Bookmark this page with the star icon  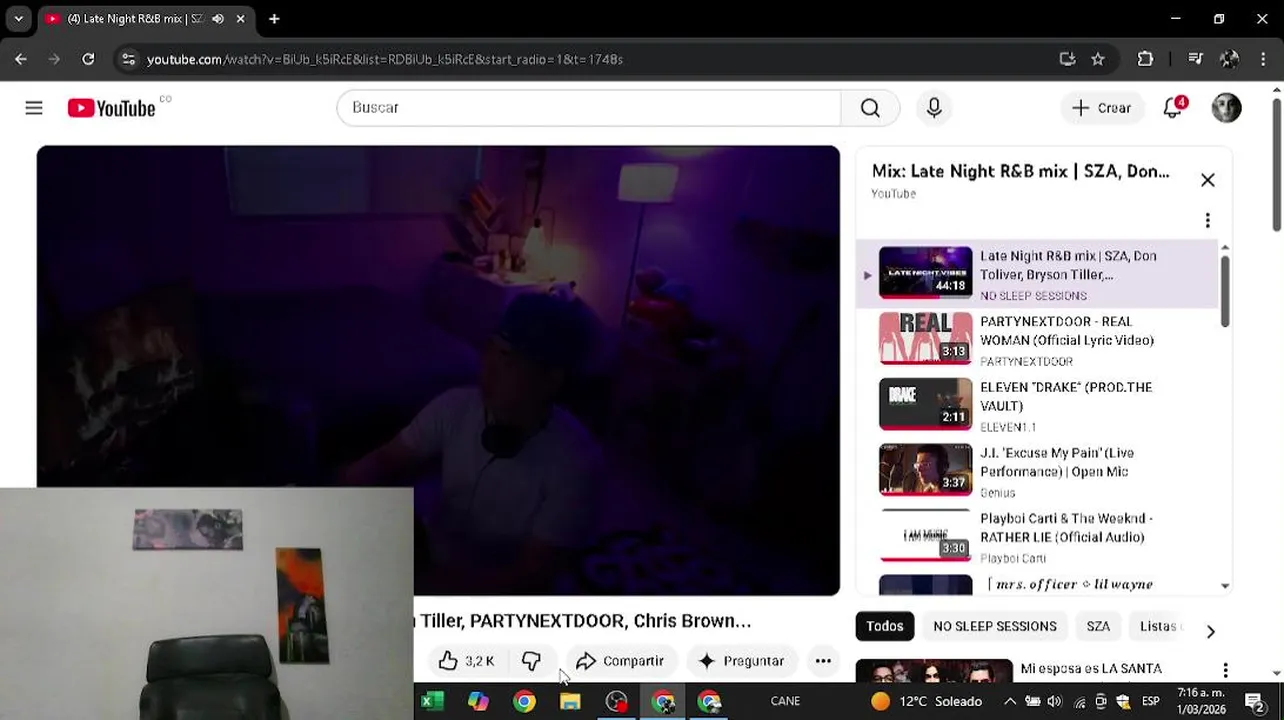pyautogui.click(x=1098, y=59)
